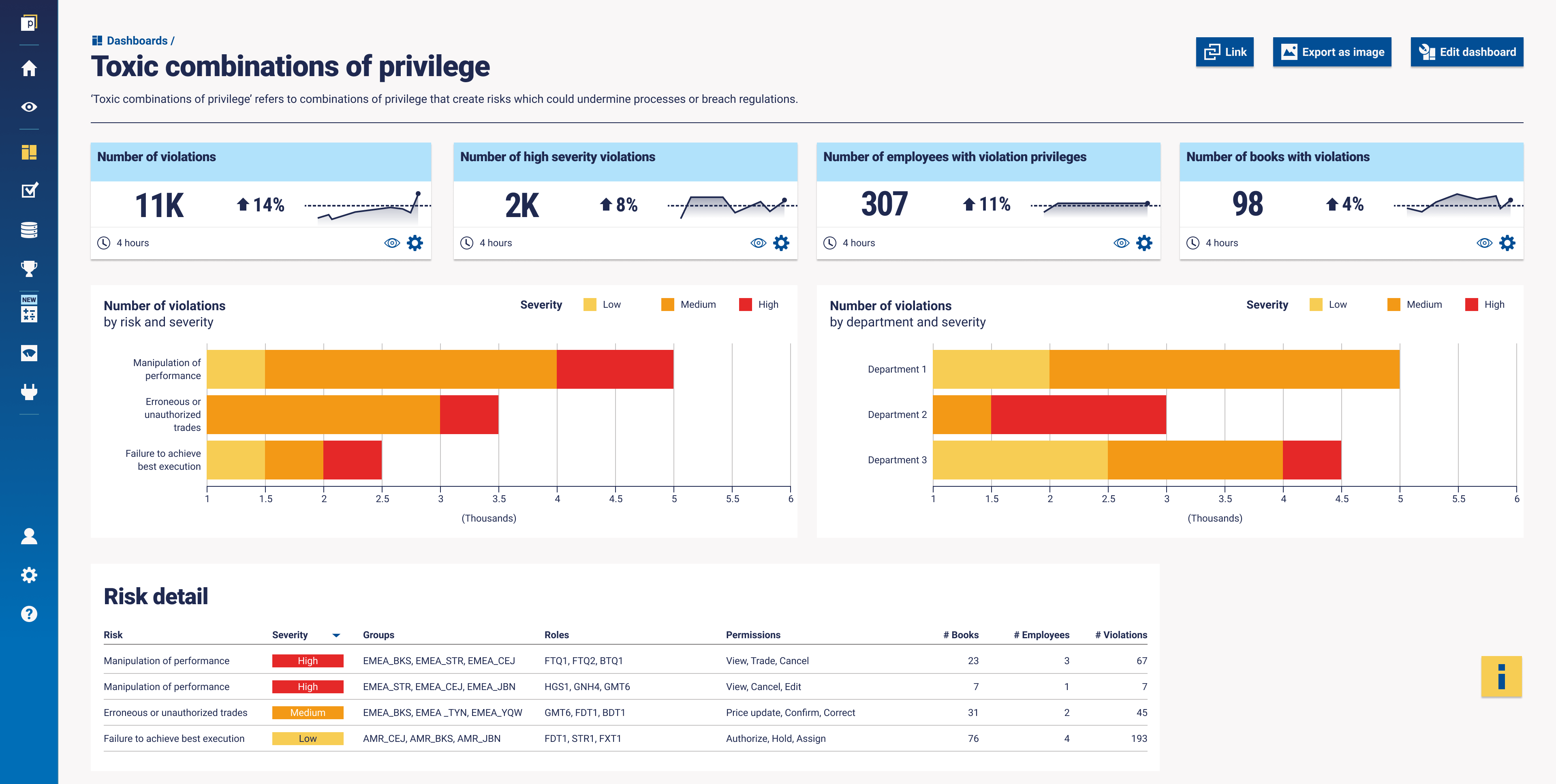Click the database icon in the sidebar

click(29, 229)
